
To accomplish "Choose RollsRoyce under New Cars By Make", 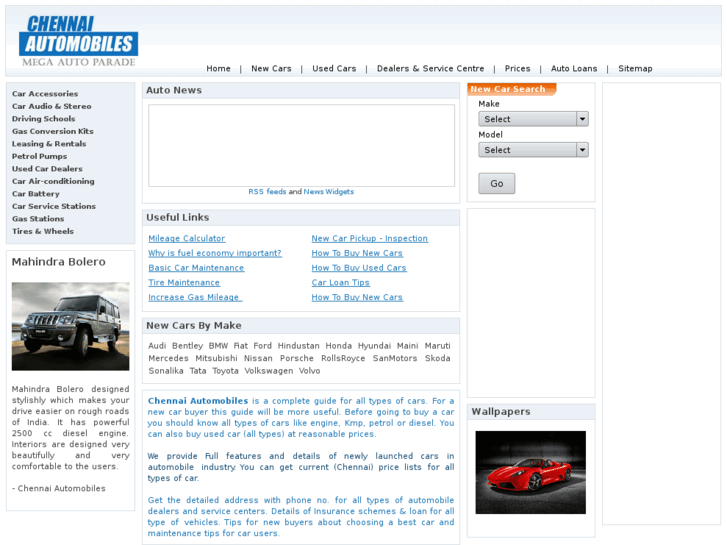I will point(343,359).
